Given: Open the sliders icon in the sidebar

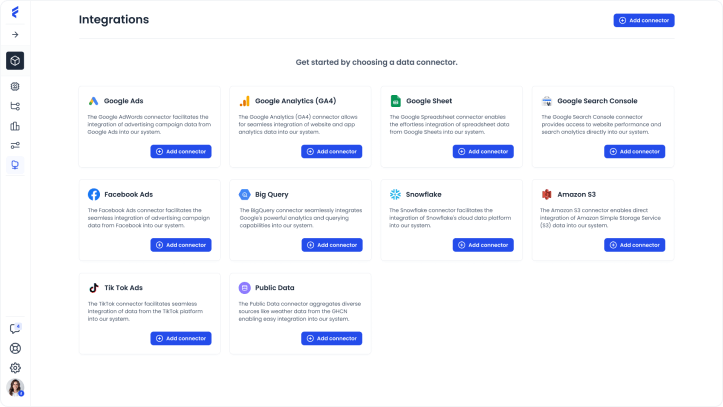Looking at the screenshot, I should tap(15, 146).
